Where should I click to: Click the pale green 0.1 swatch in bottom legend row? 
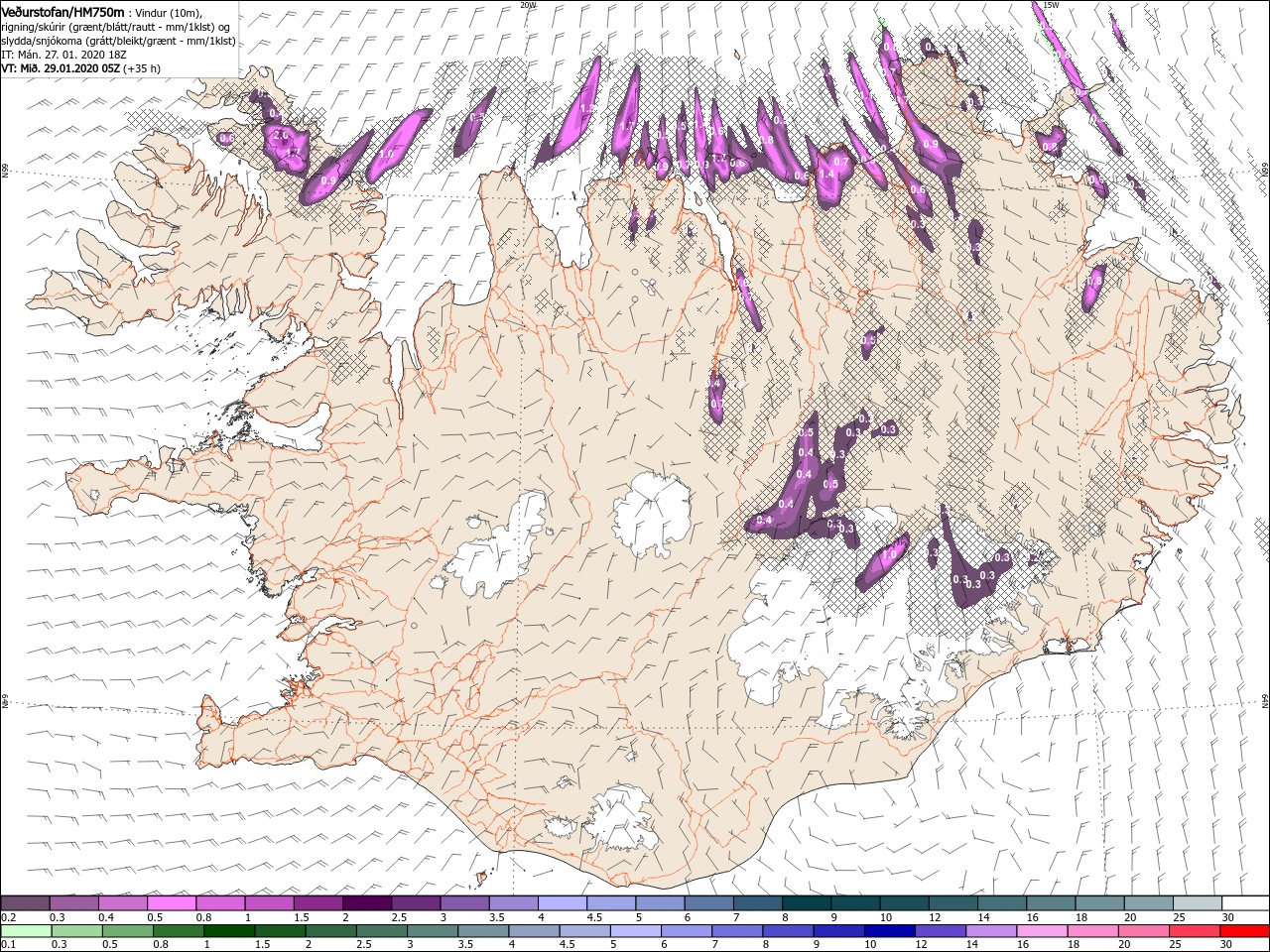[26, 931]
